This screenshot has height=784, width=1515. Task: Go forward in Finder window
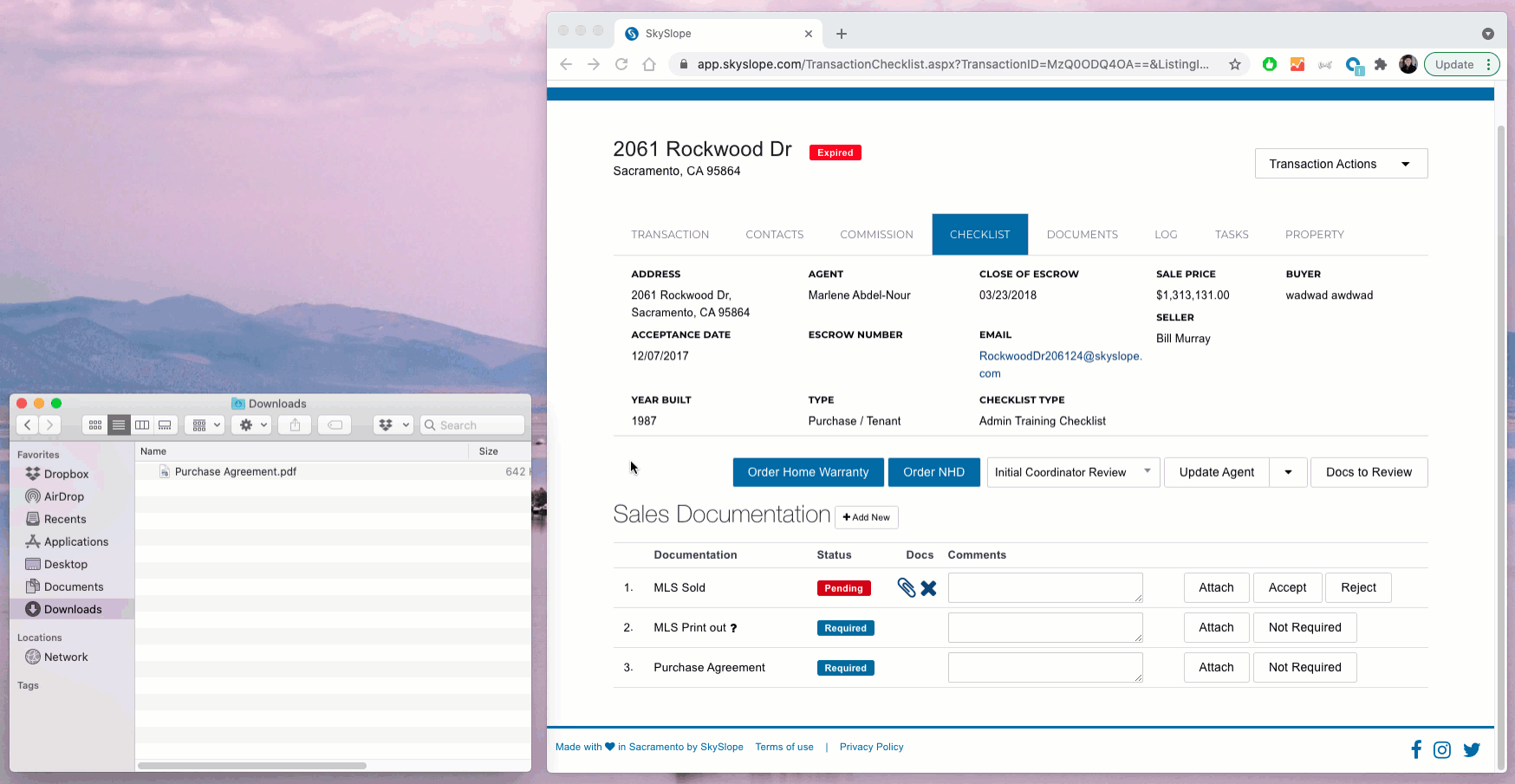coord(50,425)
